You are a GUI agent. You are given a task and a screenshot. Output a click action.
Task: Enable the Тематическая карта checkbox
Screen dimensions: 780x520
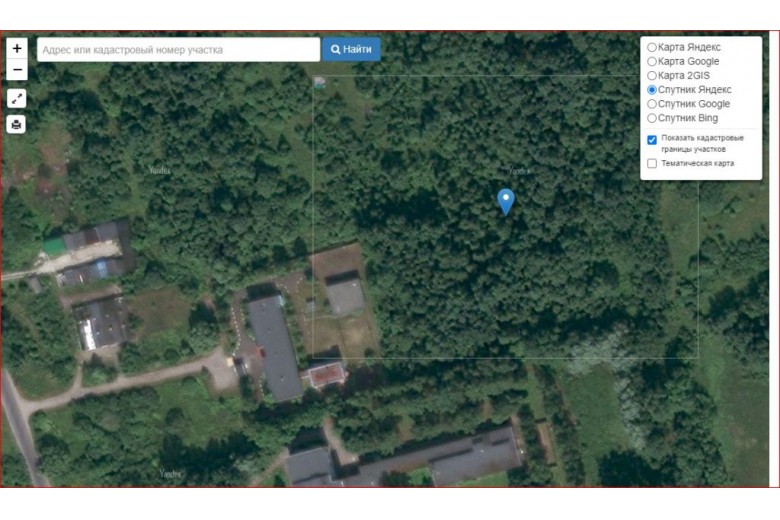652,163
